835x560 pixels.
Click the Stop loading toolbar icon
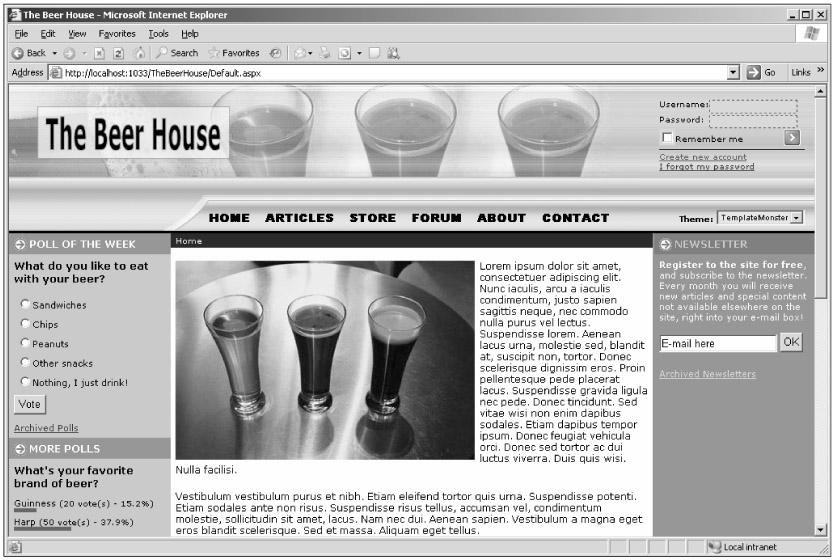(100, 53)
